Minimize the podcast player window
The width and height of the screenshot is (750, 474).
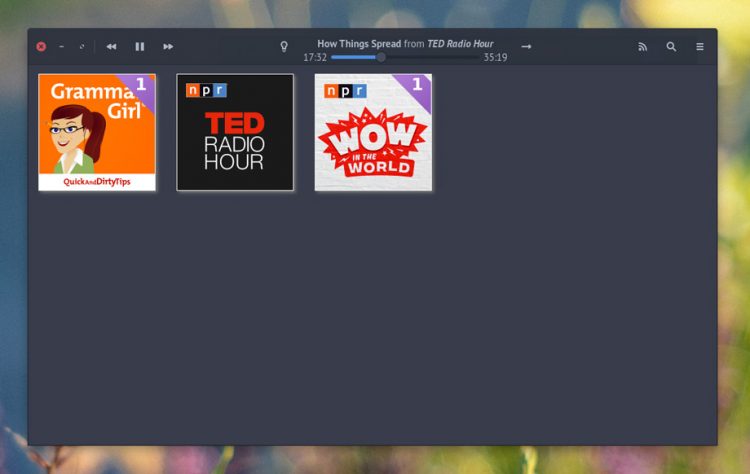(x=61, y=46)
